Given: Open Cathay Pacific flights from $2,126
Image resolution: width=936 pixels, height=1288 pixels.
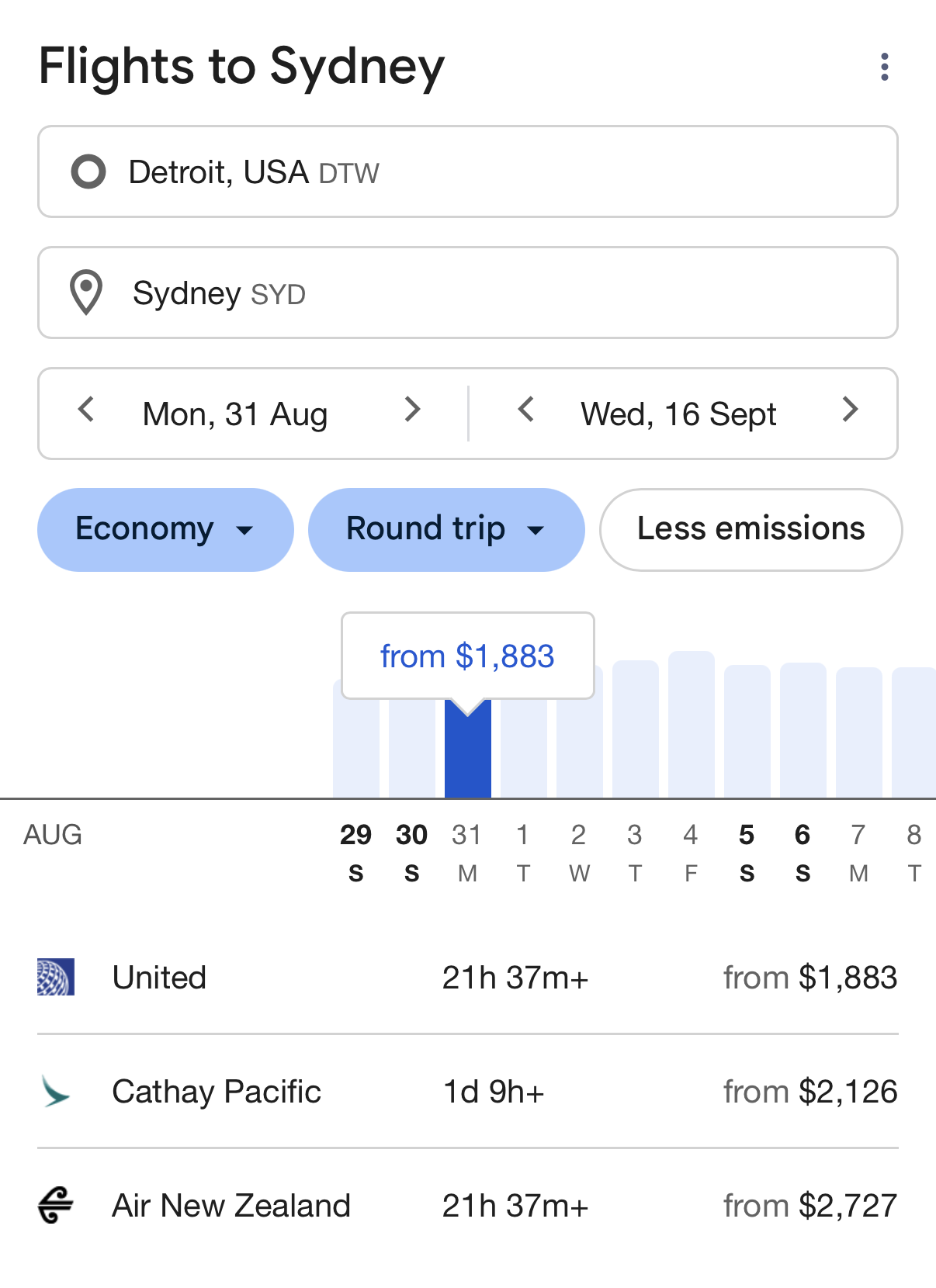Looking at the screenshot, I should [x=468, y=1091].
